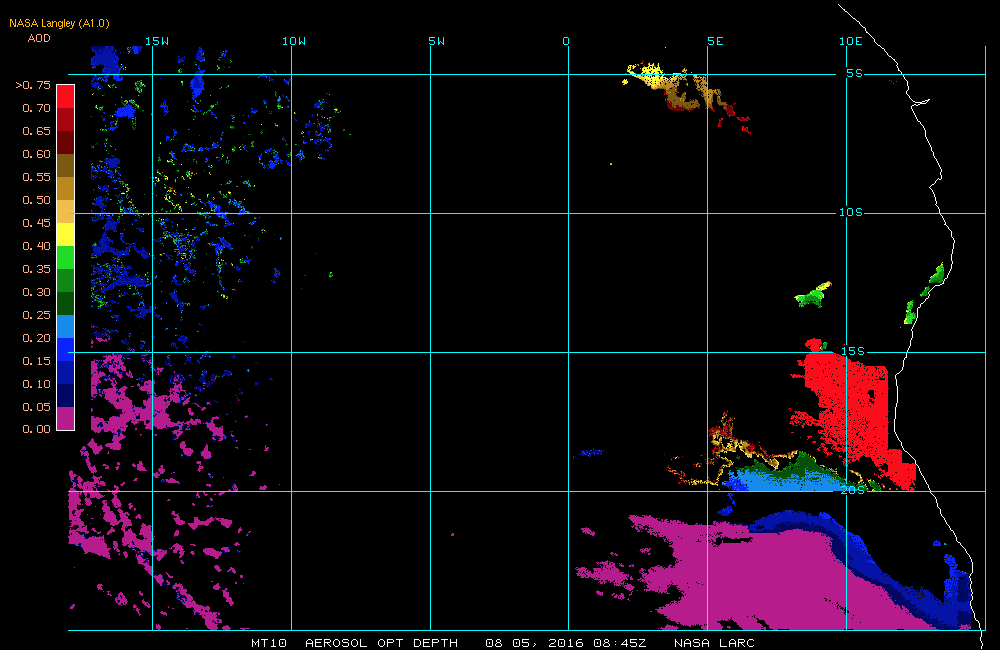Viewport: 1000px width, 650px height.
Task: Pick the light blue 0.20 legend color
Action: point(65,326)
